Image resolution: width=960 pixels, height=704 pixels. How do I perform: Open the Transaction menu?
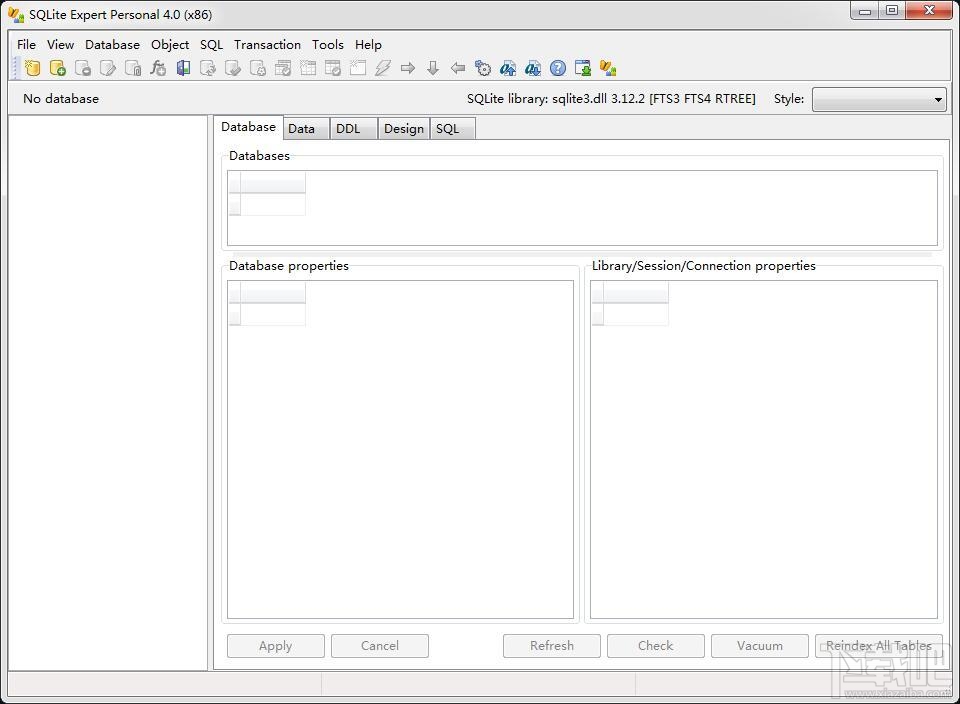268,45
